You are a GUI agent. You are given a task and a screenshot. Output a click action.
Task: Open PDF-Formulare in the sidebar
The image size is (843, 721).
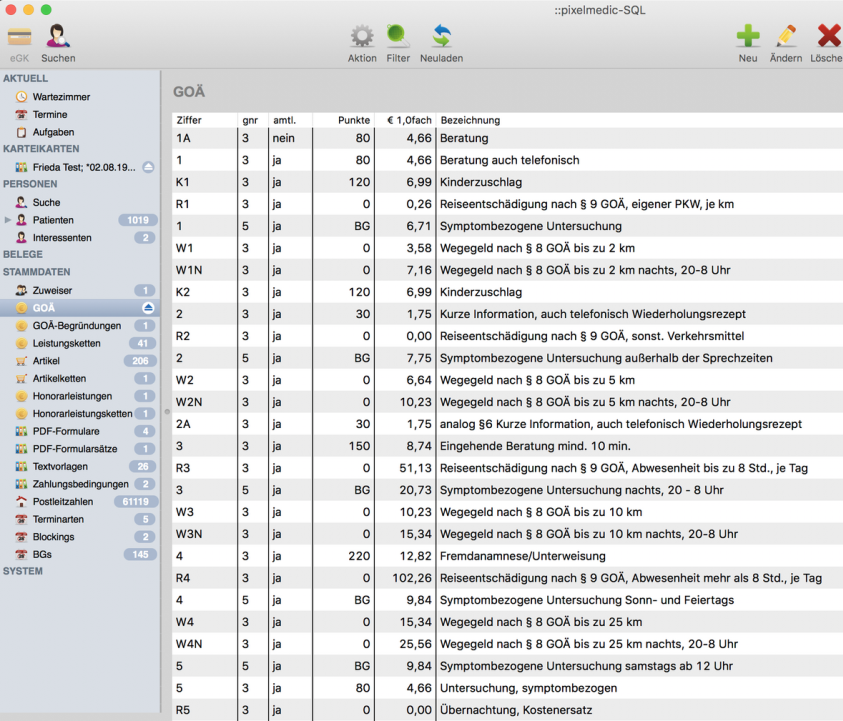coord(66,431)
